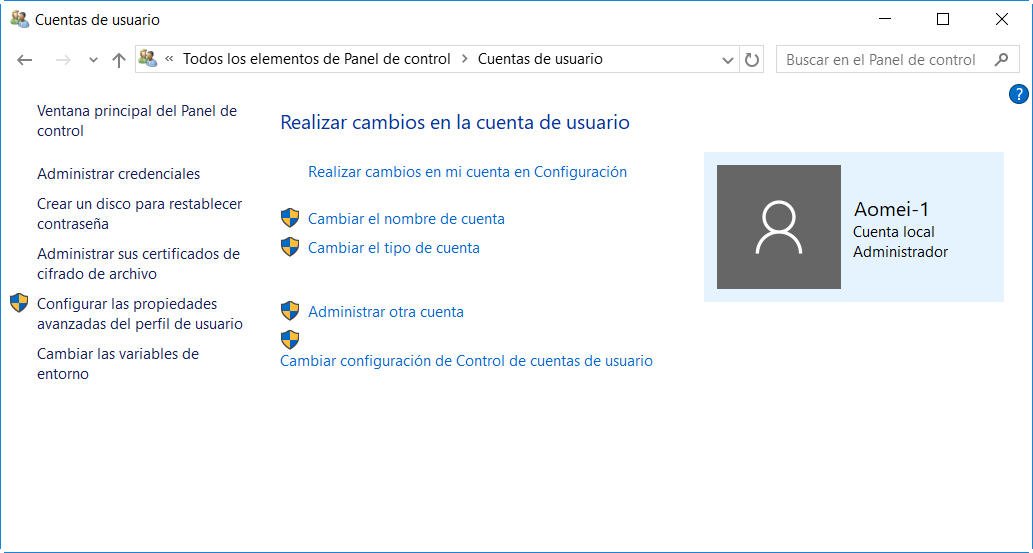Open Administrar sus certificados de cifrado de archivo
1033x553 pixels.
click(x=138, y=264)
